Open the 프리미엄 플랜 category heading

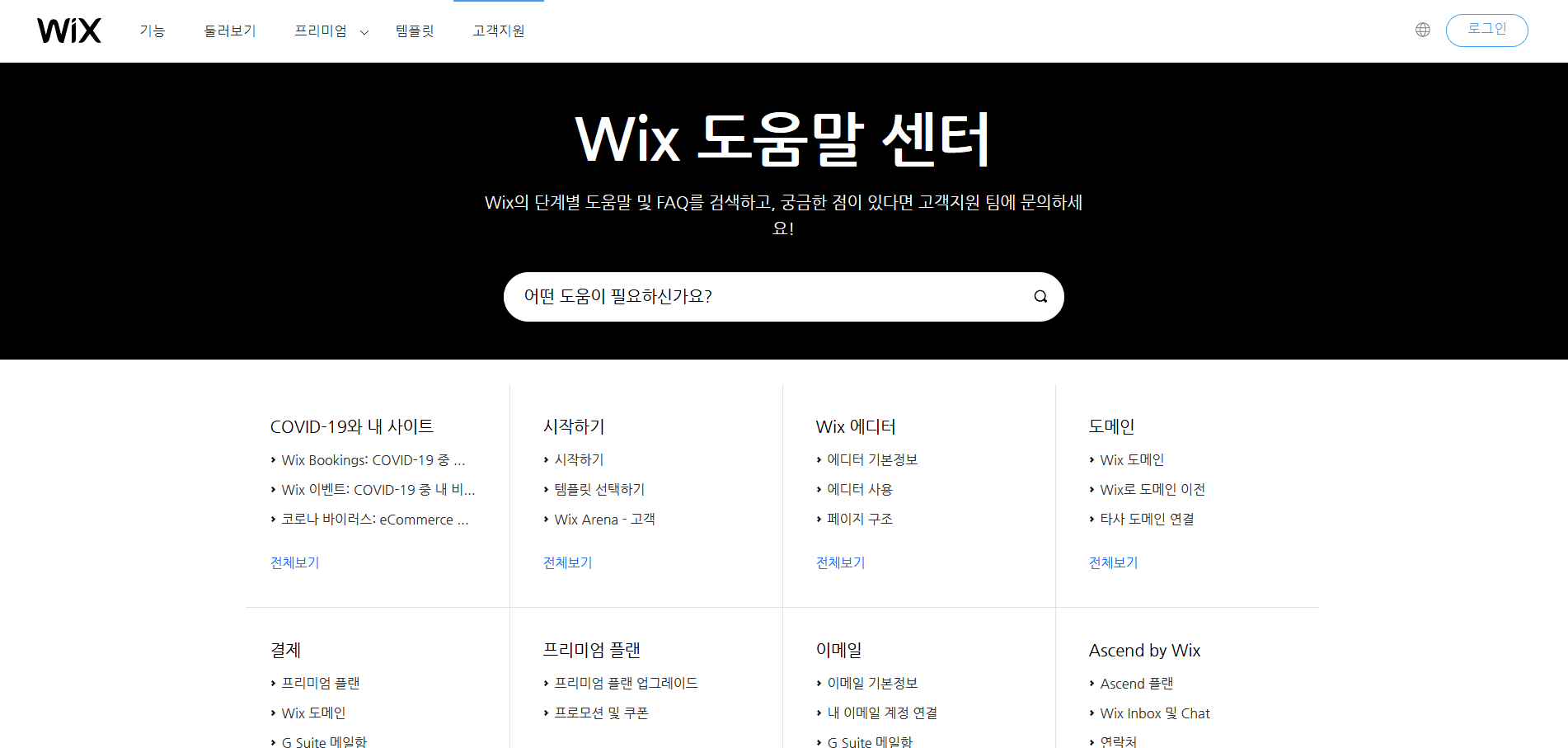coord(592,650)
